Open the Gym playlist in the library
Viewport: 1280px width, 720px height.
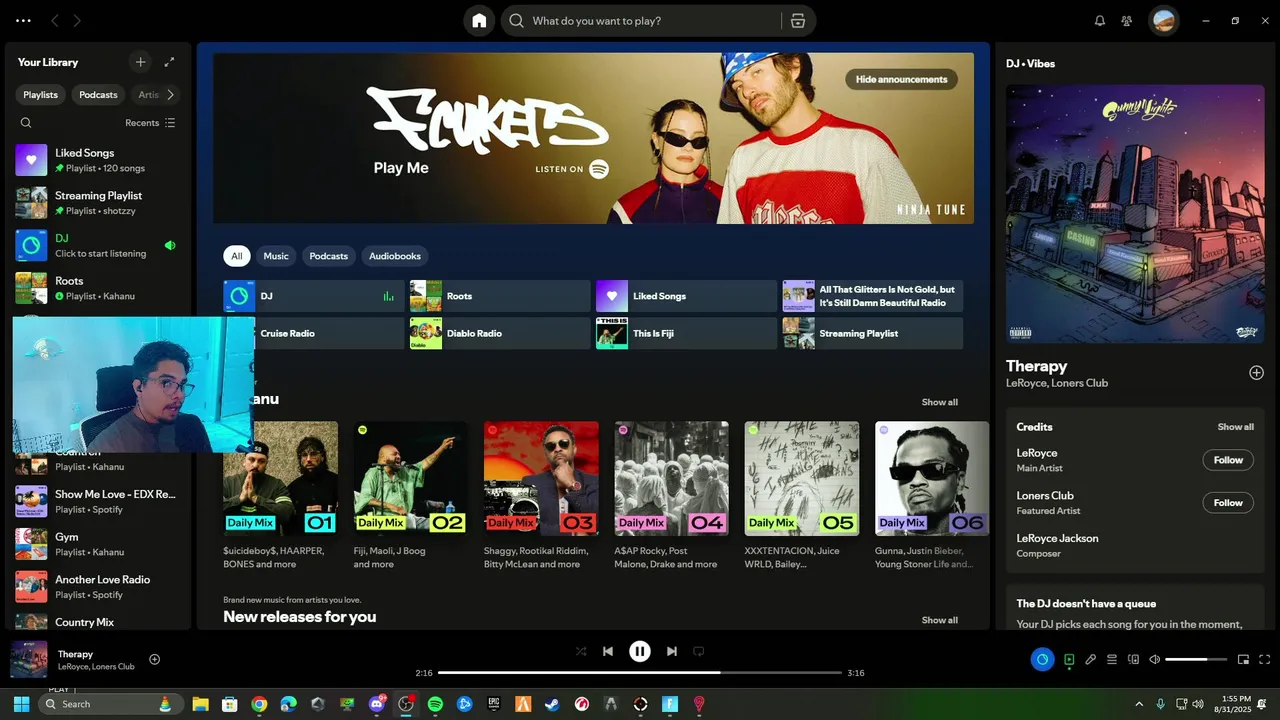98,544
